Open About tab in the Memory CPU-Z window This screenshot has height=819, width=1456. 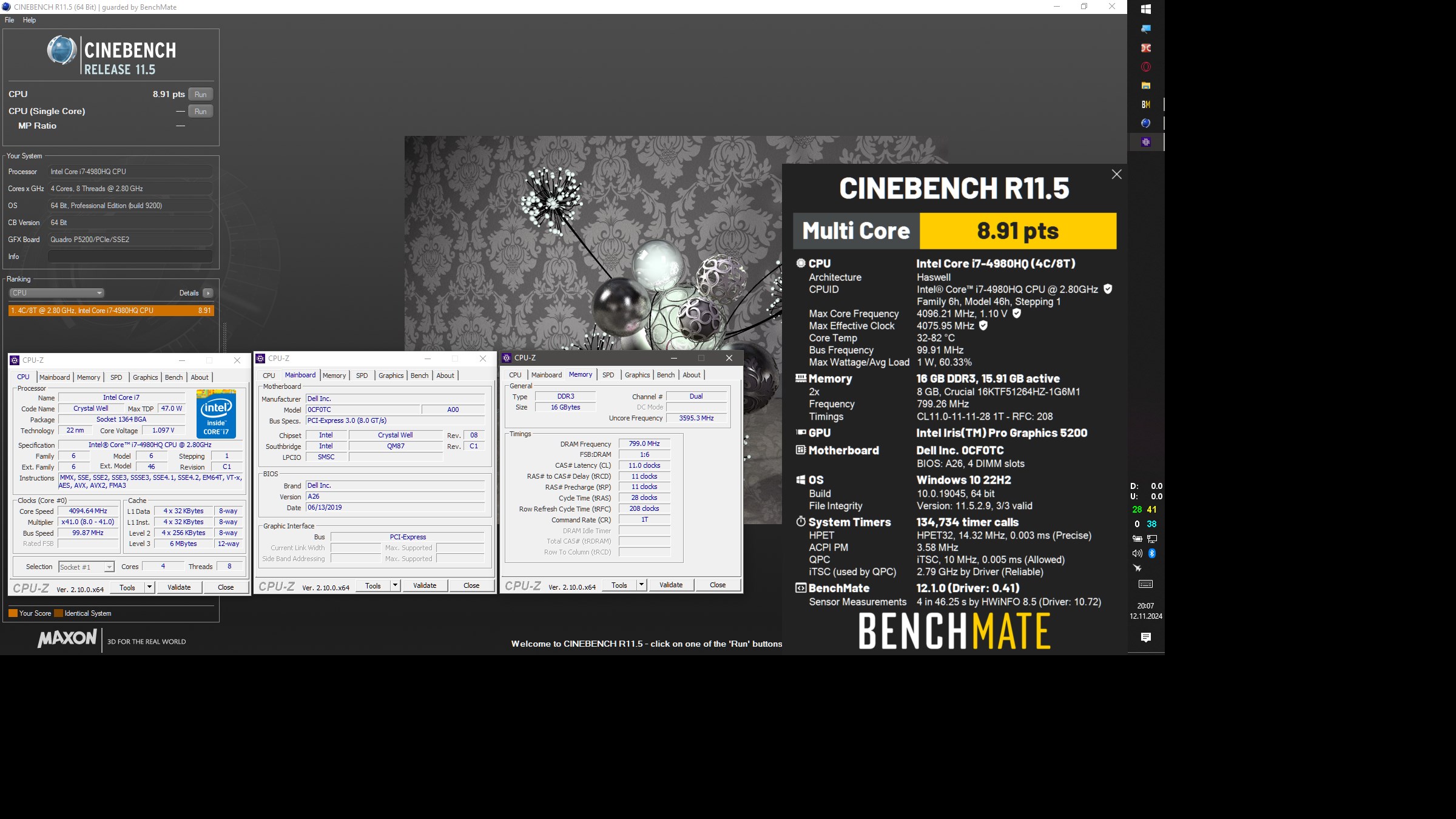pyautogui.click(x=692, y=375)
